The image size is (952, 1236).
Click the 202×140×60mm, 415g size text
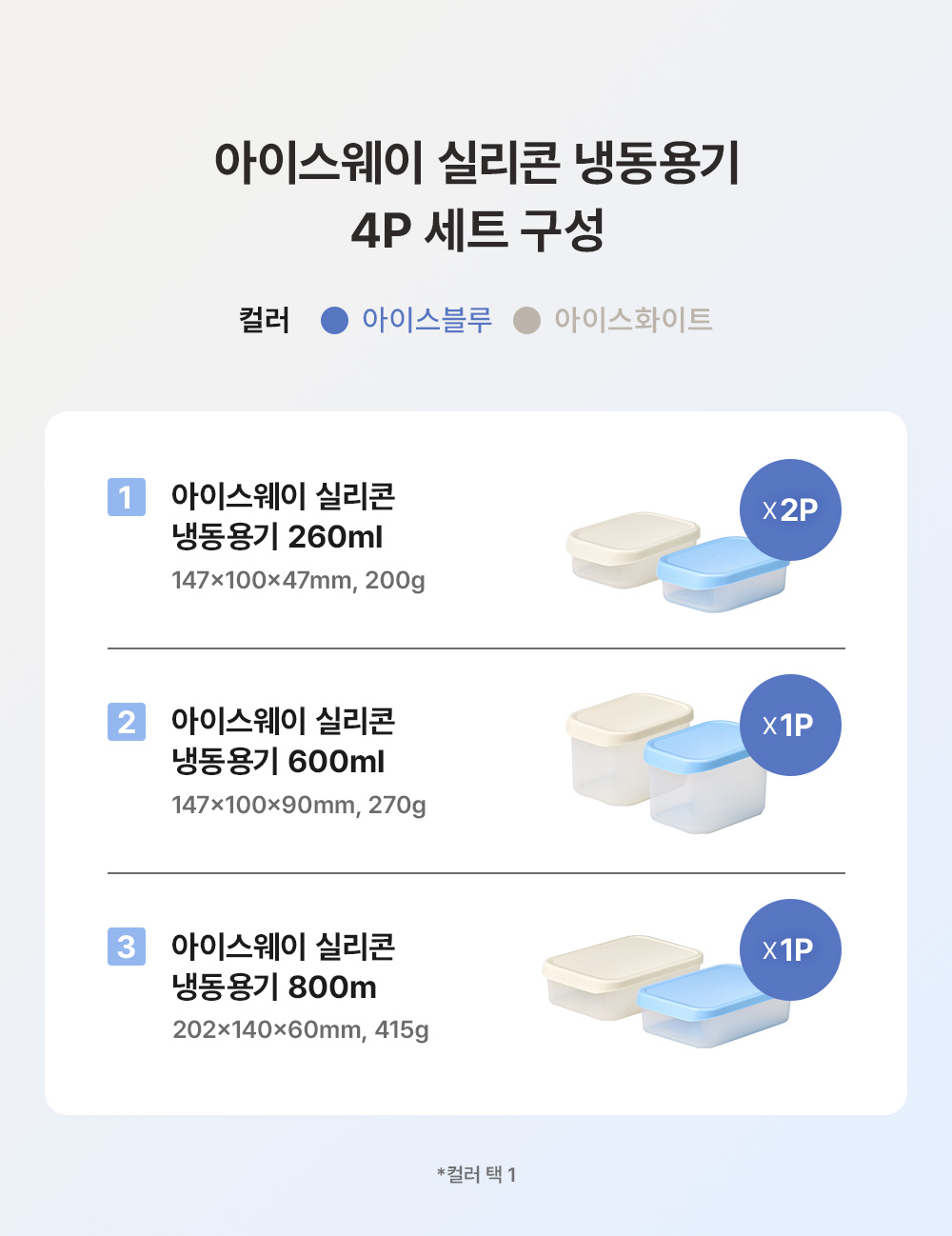301,1029
